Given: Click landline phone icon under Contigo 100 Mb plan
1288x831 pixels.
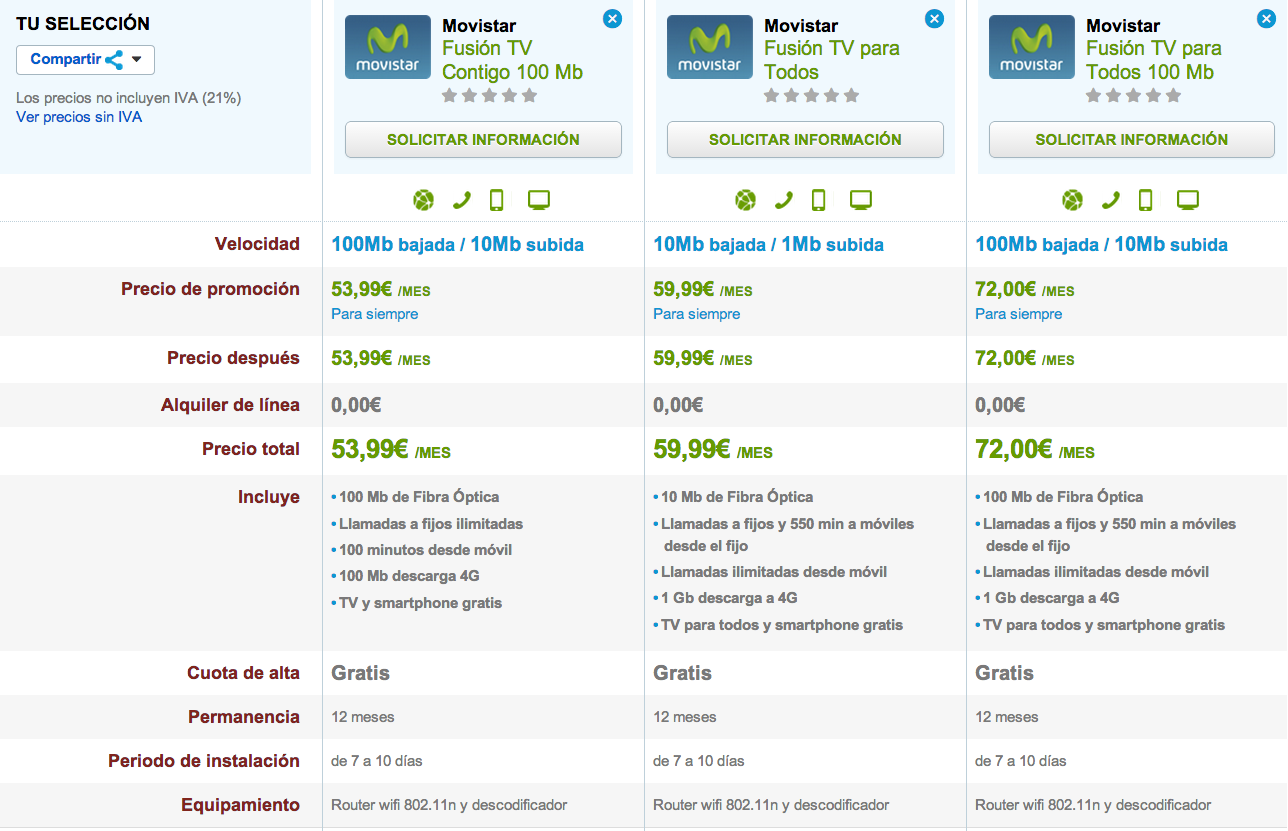Looking at the screenshot, I should pos(461,200).
